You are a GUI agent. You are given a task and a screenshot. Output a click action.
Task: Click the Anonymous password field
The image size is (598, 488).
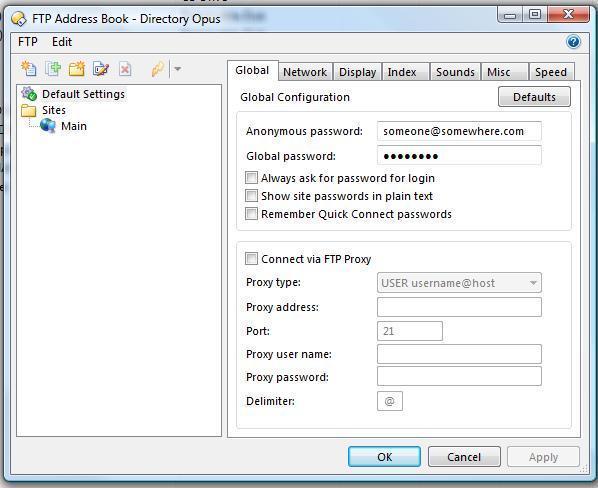click(x=459, y=131)
